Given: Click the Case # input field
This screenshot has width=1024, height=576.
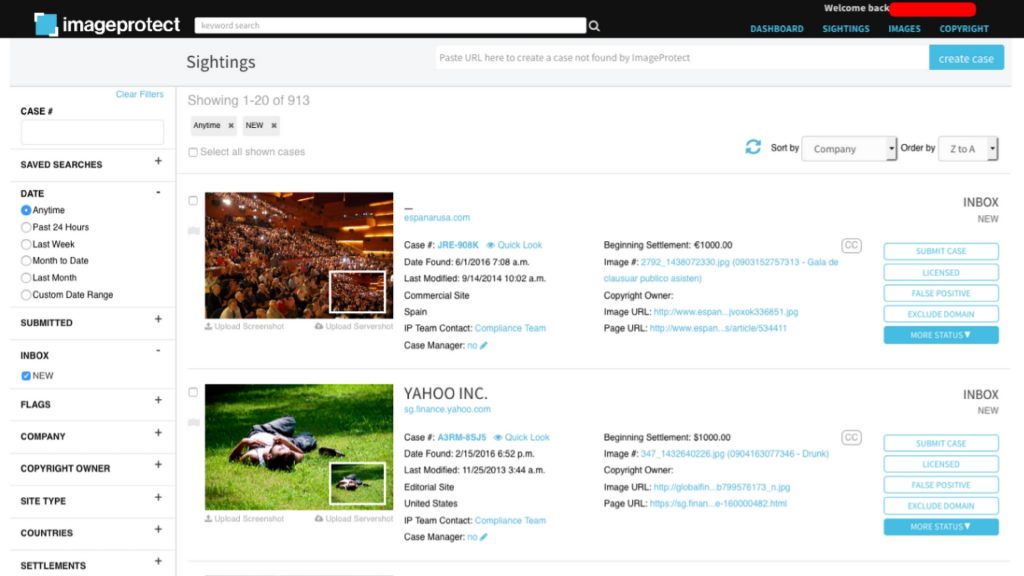Looking at the screenshot, I should click(x=92, y=132).
